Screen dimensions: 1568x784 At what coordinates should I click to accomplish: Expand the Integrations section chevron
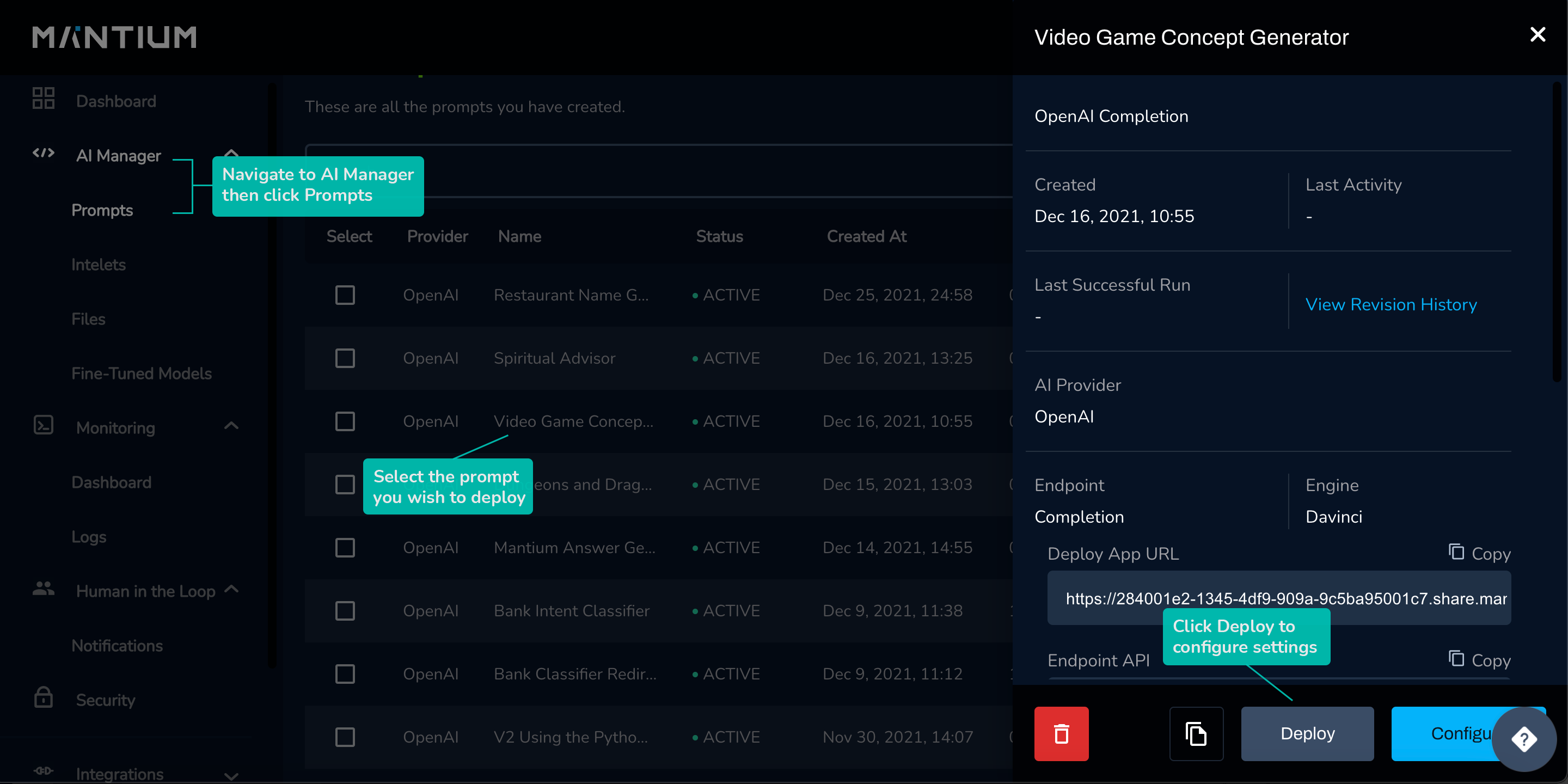231,775
